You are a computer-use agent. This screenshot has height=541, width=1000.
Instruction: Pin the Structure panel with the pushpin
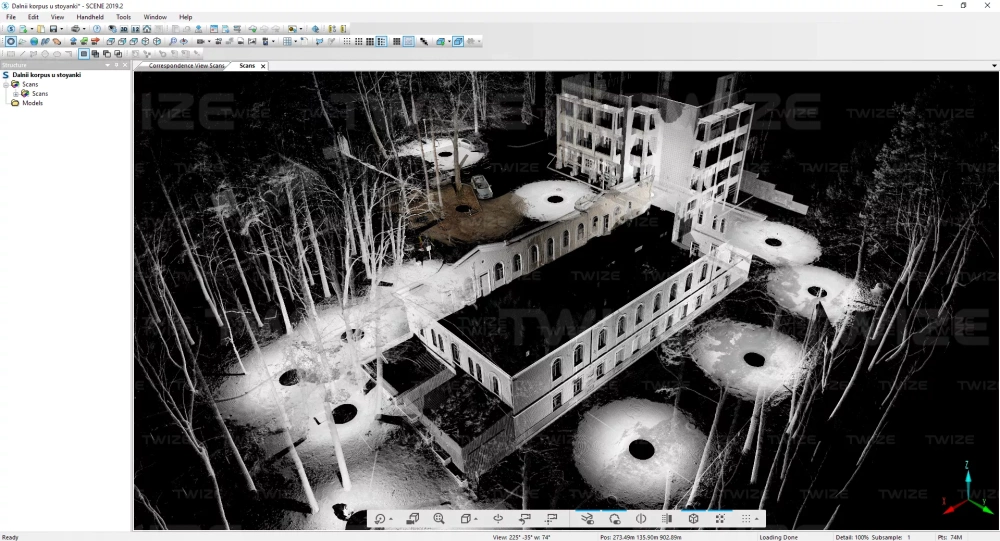click(117, 65)
